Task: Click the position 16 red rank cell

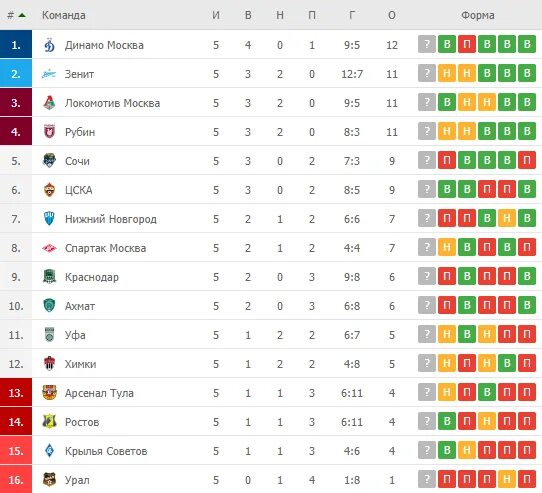Action: pyautogui.click(x=16, y=479)
